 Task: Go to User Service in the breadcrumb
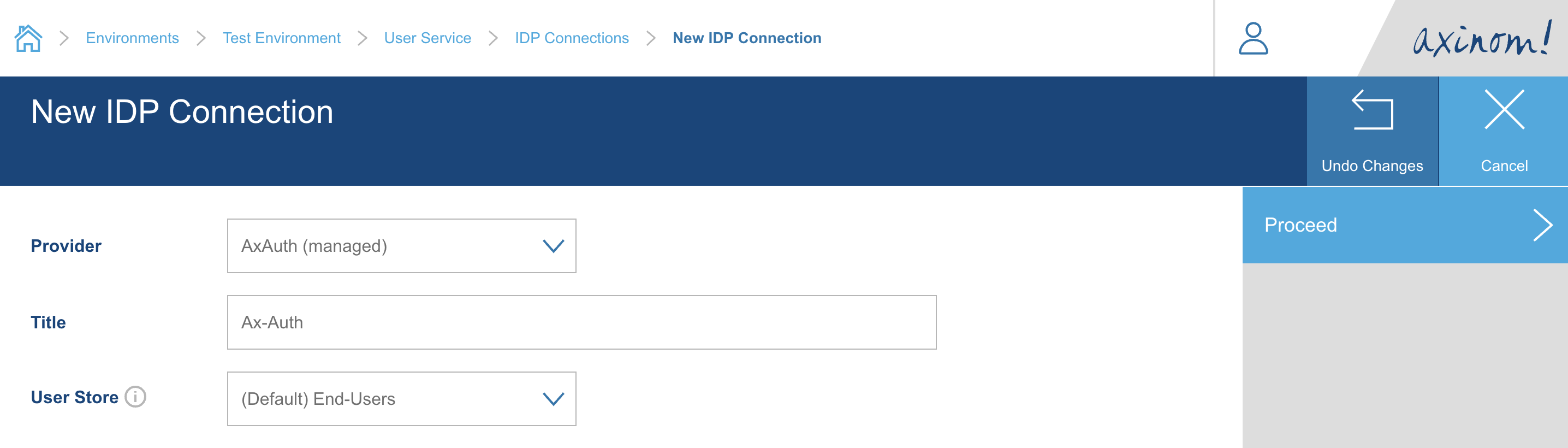(x=428, y=38)
